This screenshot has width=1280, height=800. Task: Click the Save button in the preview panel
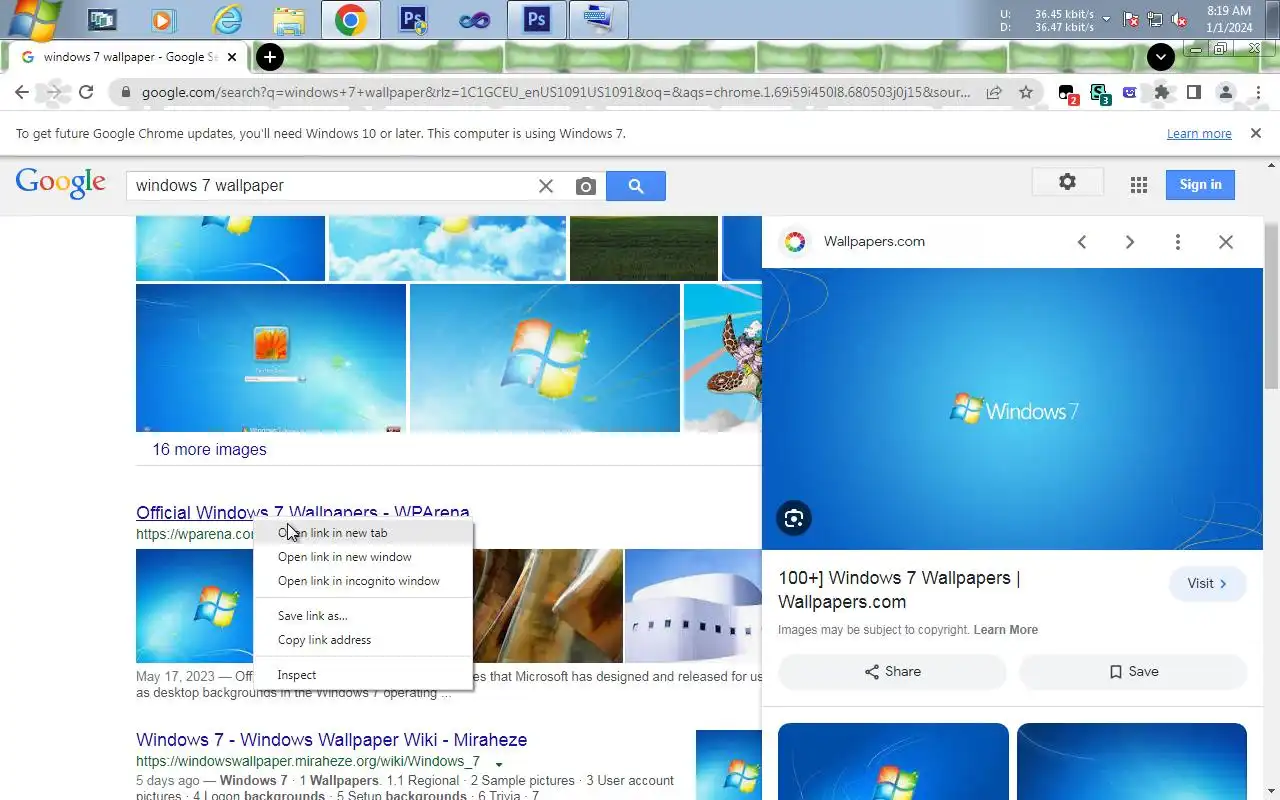click(x=1133, y=672)
